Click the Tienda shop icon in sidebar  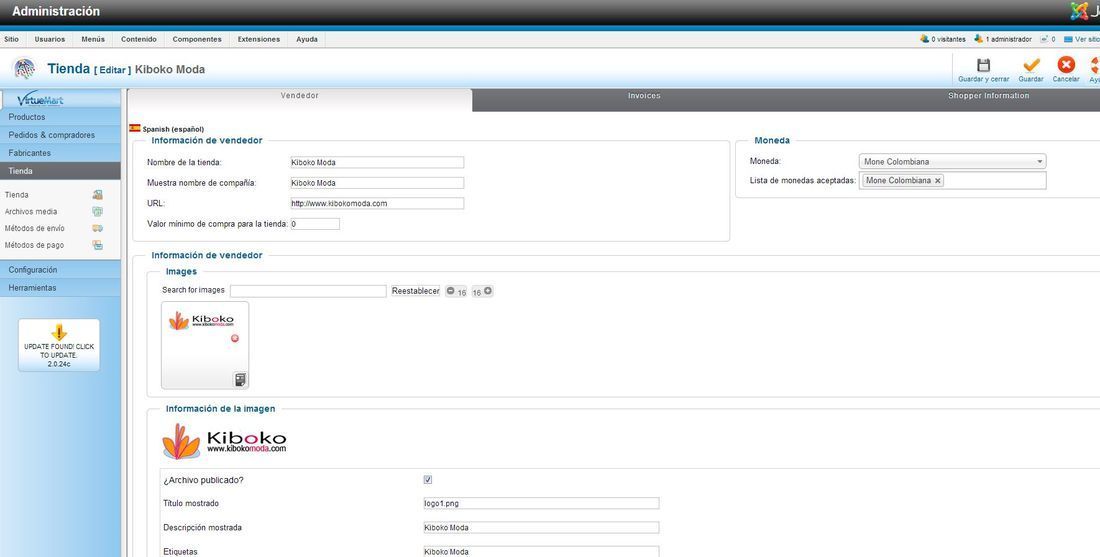98,195
